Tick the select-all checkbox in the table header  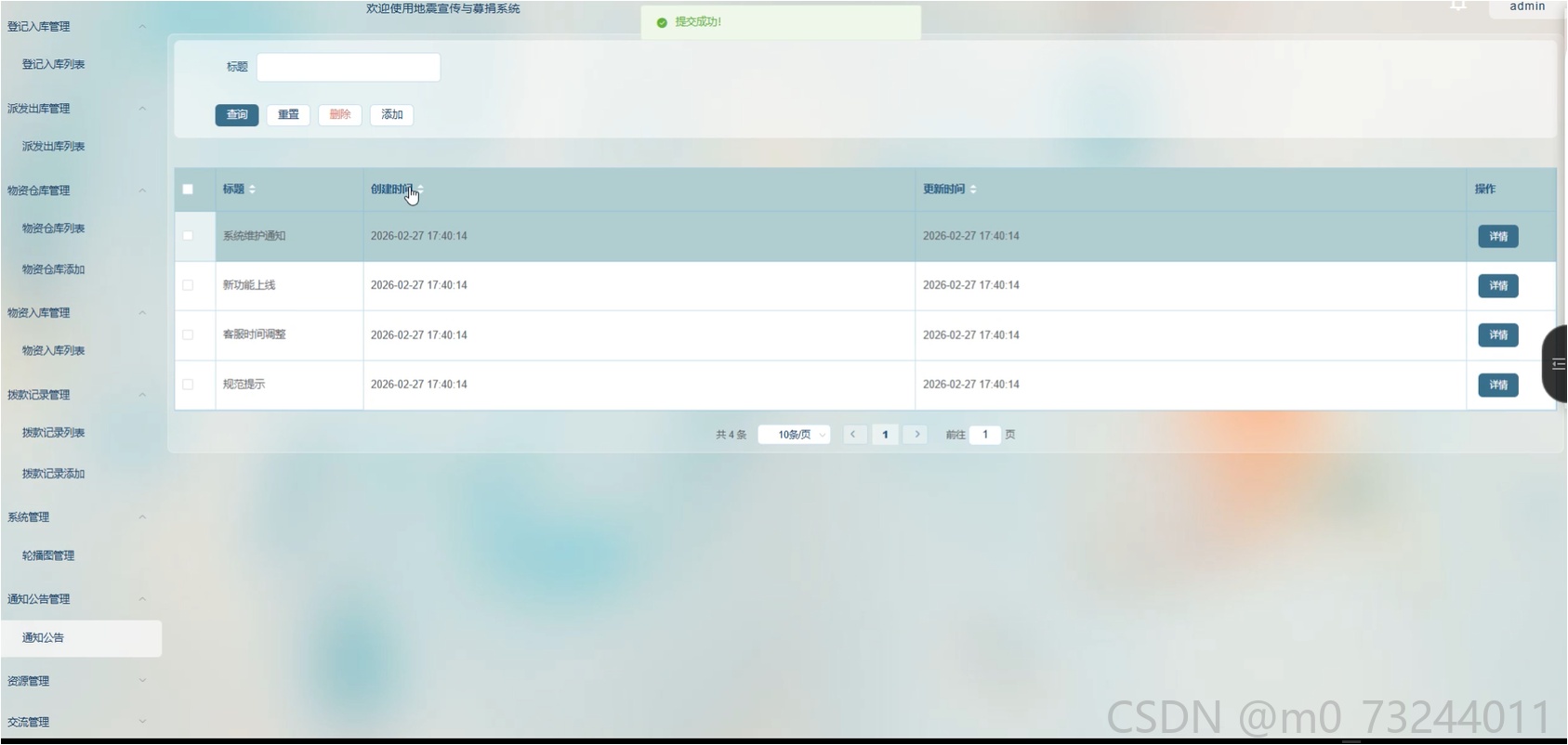188,190
